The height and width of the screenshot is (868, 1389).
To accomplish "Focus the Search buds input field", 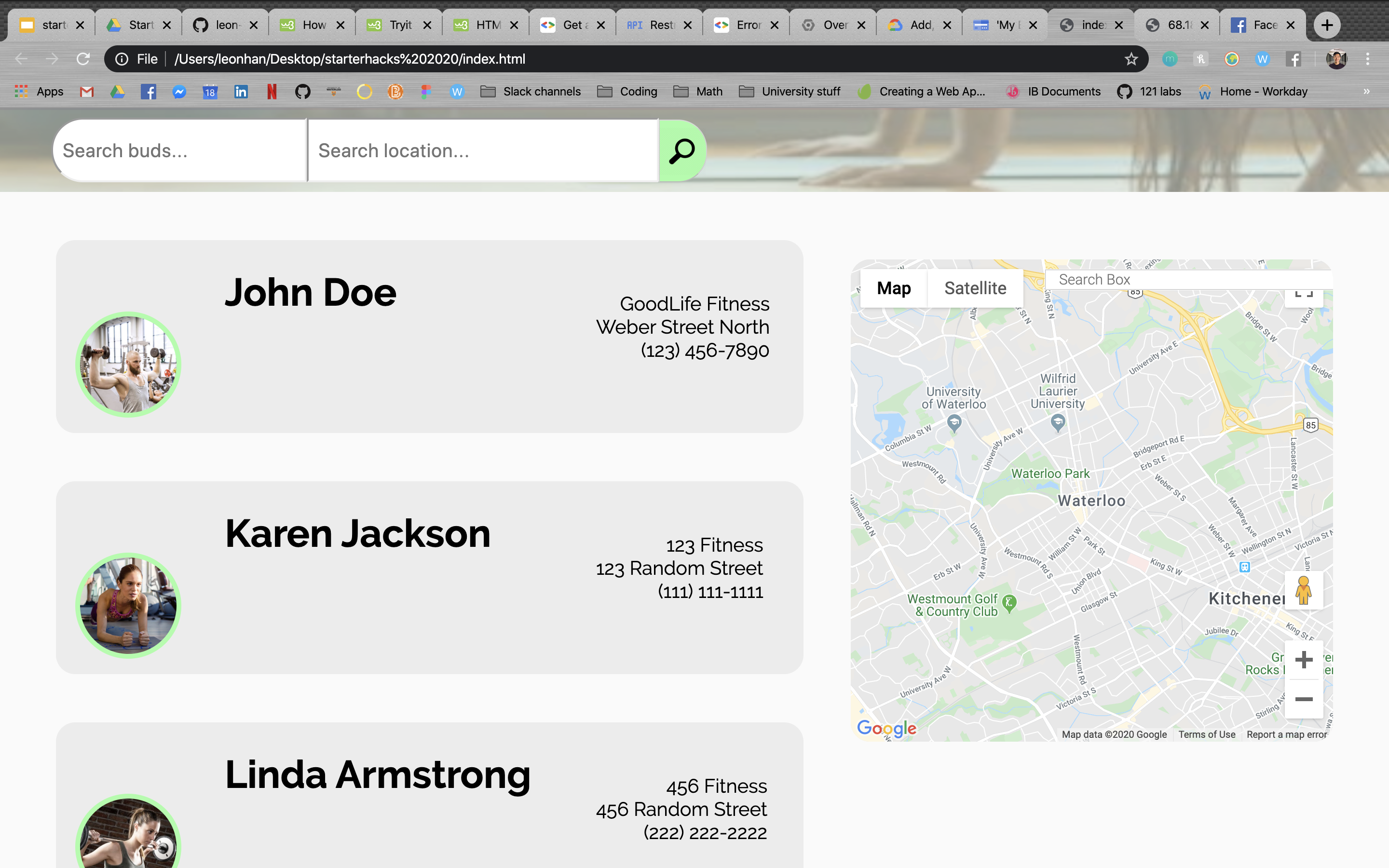I will pyautogui.click(x=179, y=151).
